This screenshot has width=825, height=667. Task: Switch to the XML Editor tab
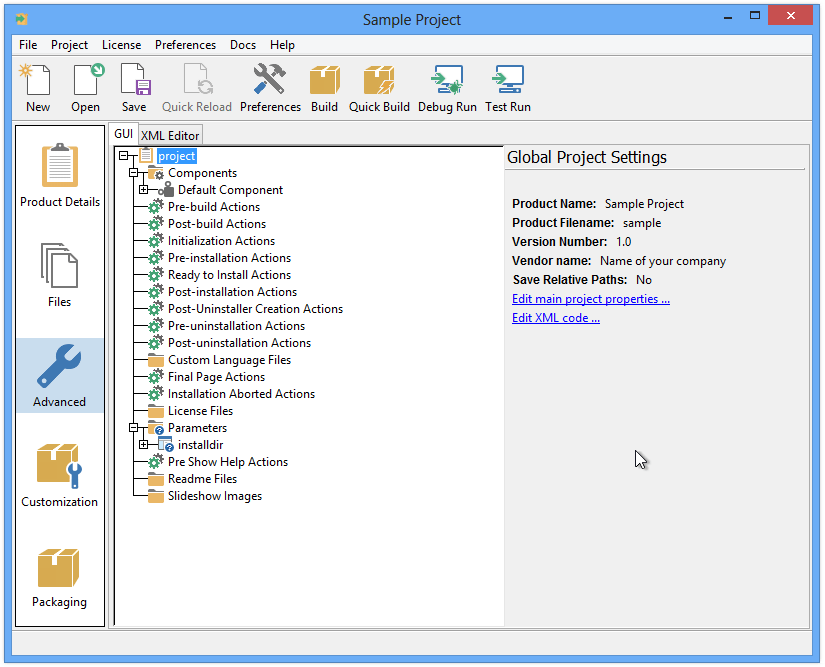click(170, 135)
